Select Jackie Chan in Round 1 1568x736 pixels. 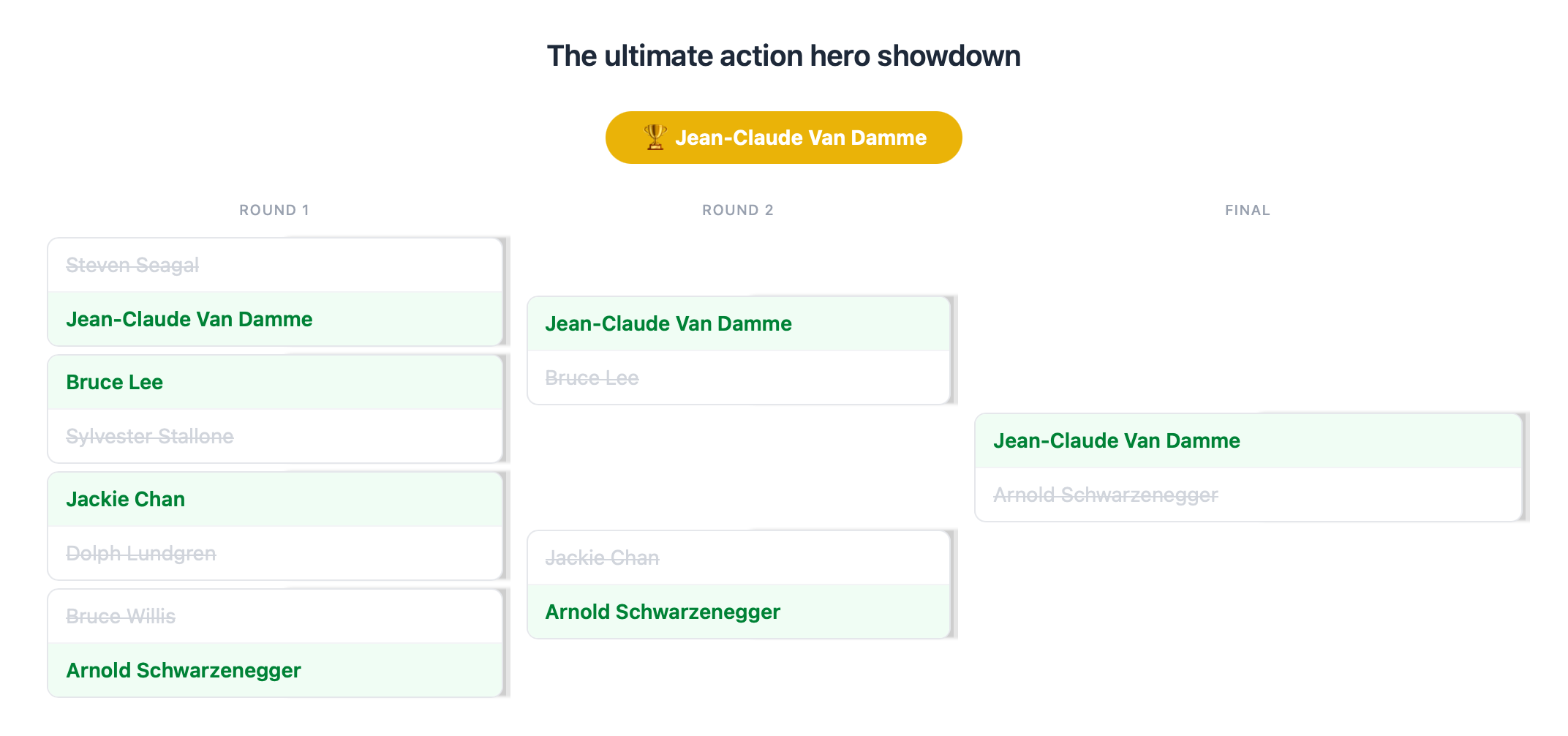tap(125, 499)
